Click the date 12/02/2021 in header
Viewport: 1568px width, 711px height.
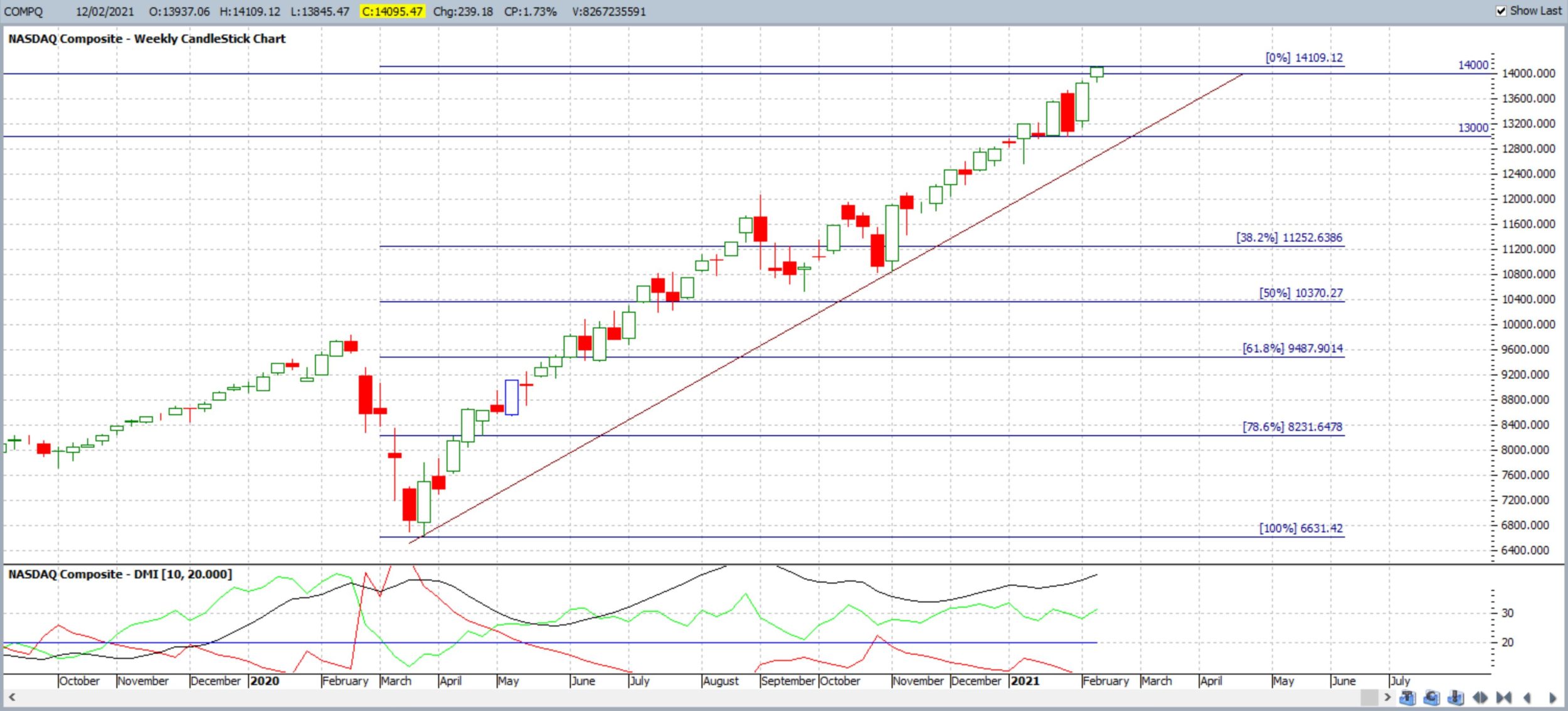coord(105,11)
